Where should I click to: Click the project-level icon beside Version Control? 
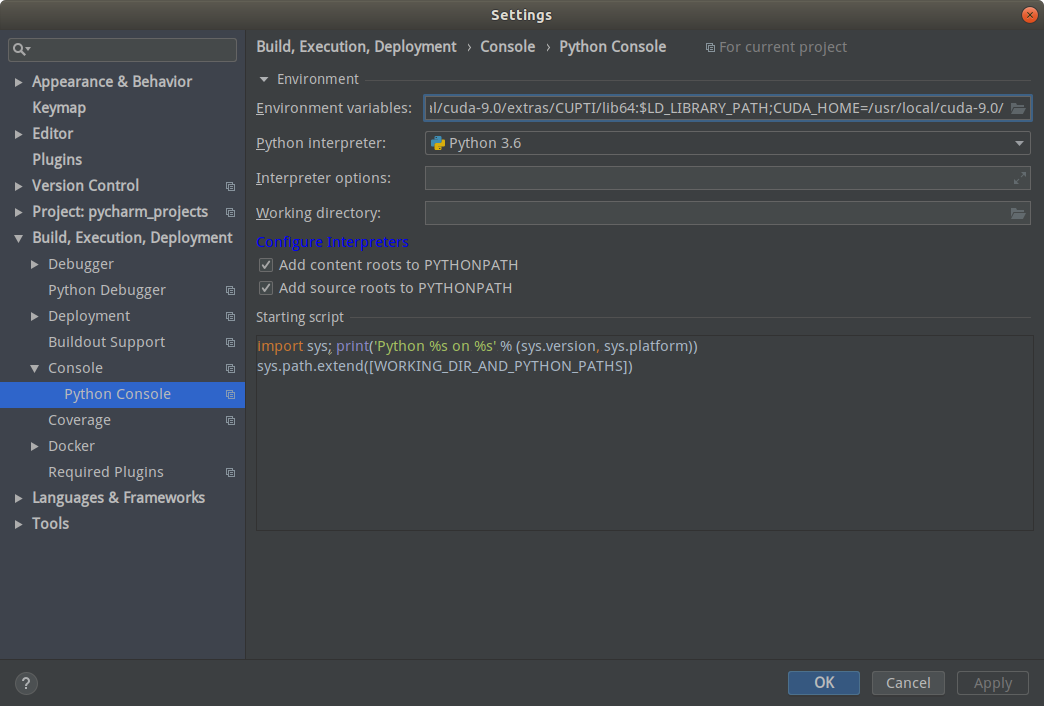coord(230,186)
